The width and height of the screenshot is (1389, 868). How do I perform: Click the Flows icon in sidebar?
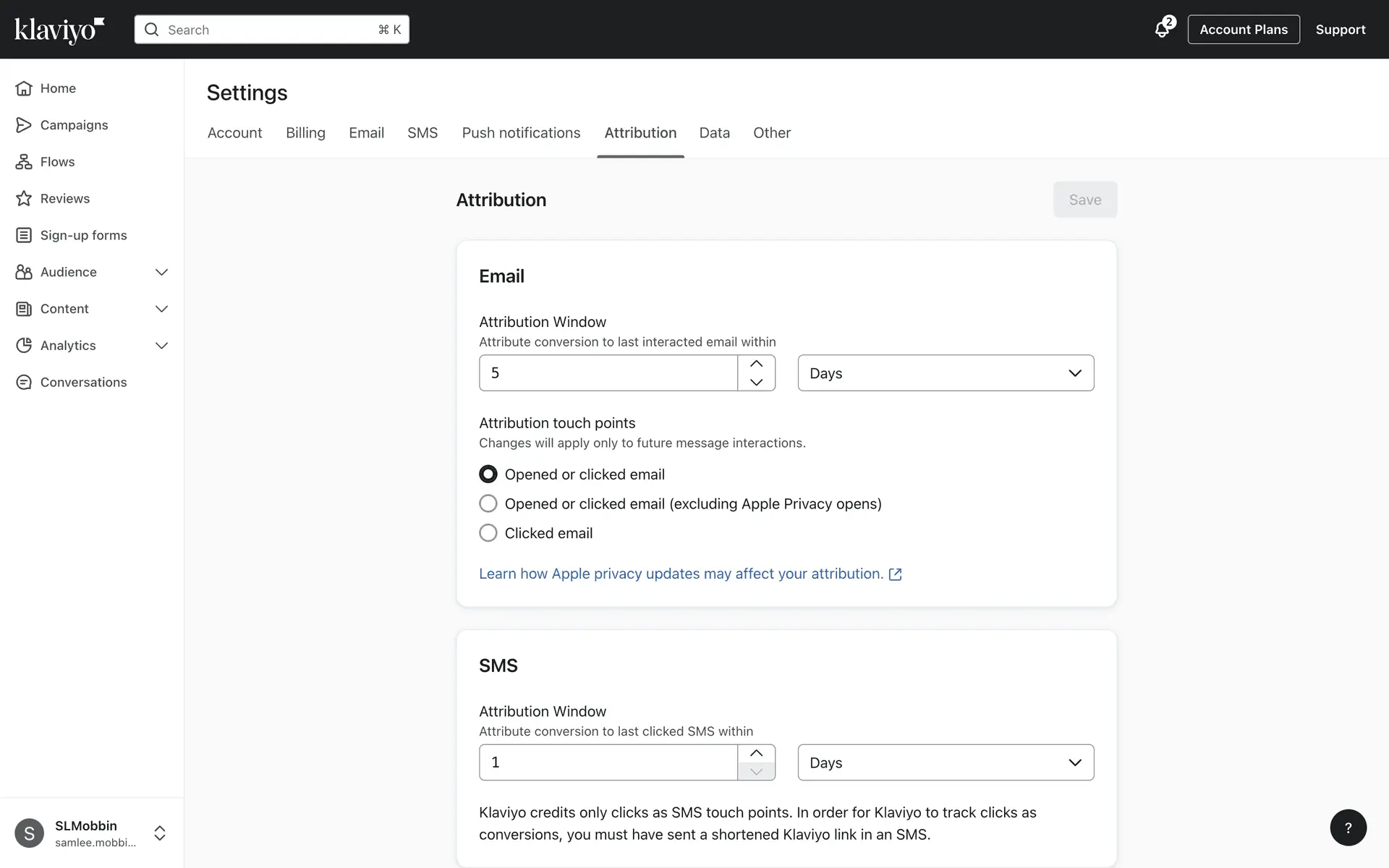coord(24,162)
